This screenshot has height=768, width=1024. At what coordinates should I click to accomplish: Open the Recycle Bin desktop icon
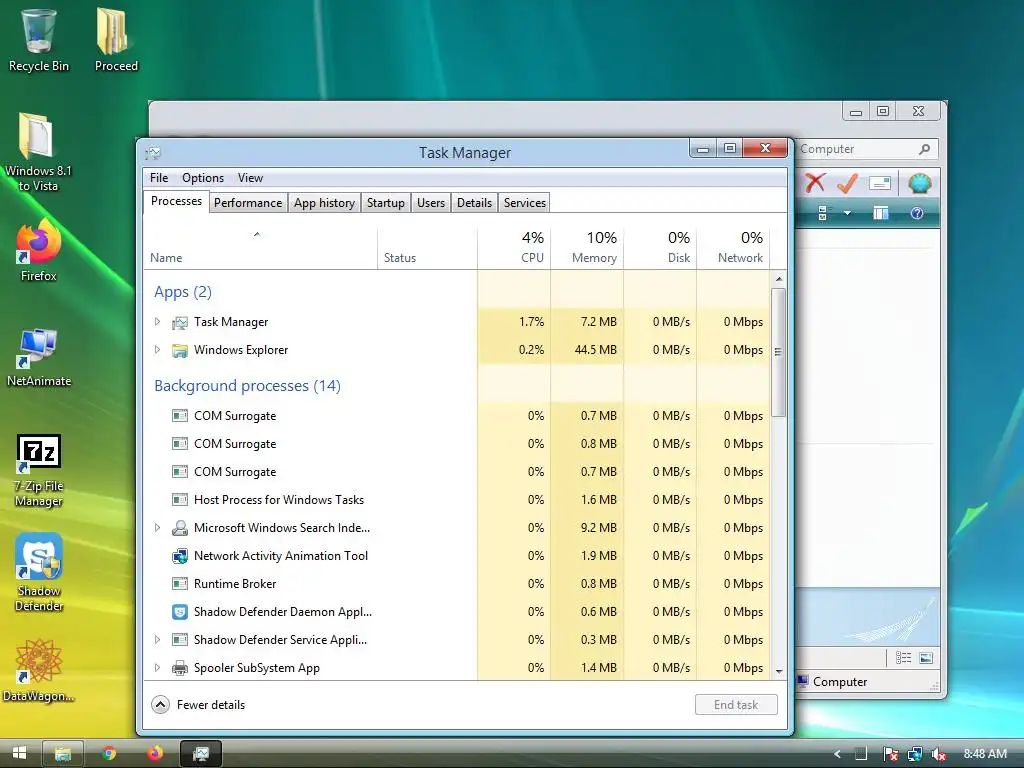pyautogui.click(x=39, y=38)
